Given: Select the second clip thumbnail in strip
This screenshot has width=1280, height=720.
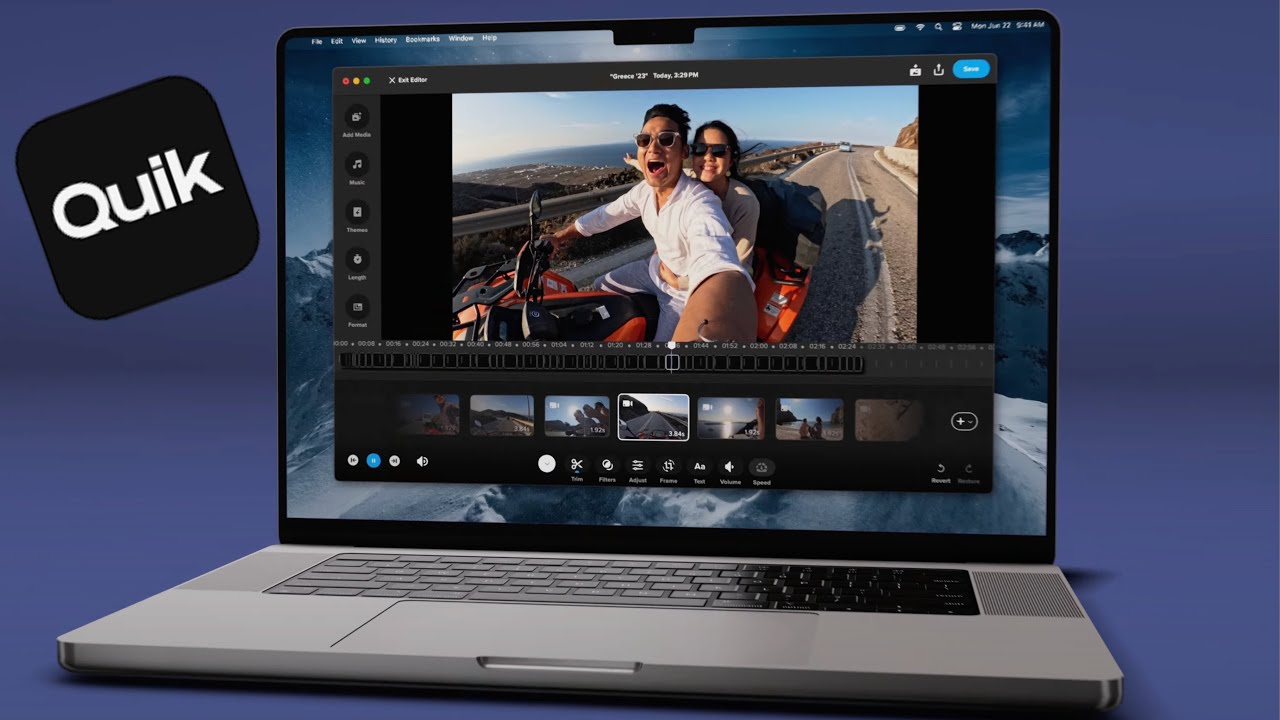Looking at the screenshot, I should click(x=502, y=415).
